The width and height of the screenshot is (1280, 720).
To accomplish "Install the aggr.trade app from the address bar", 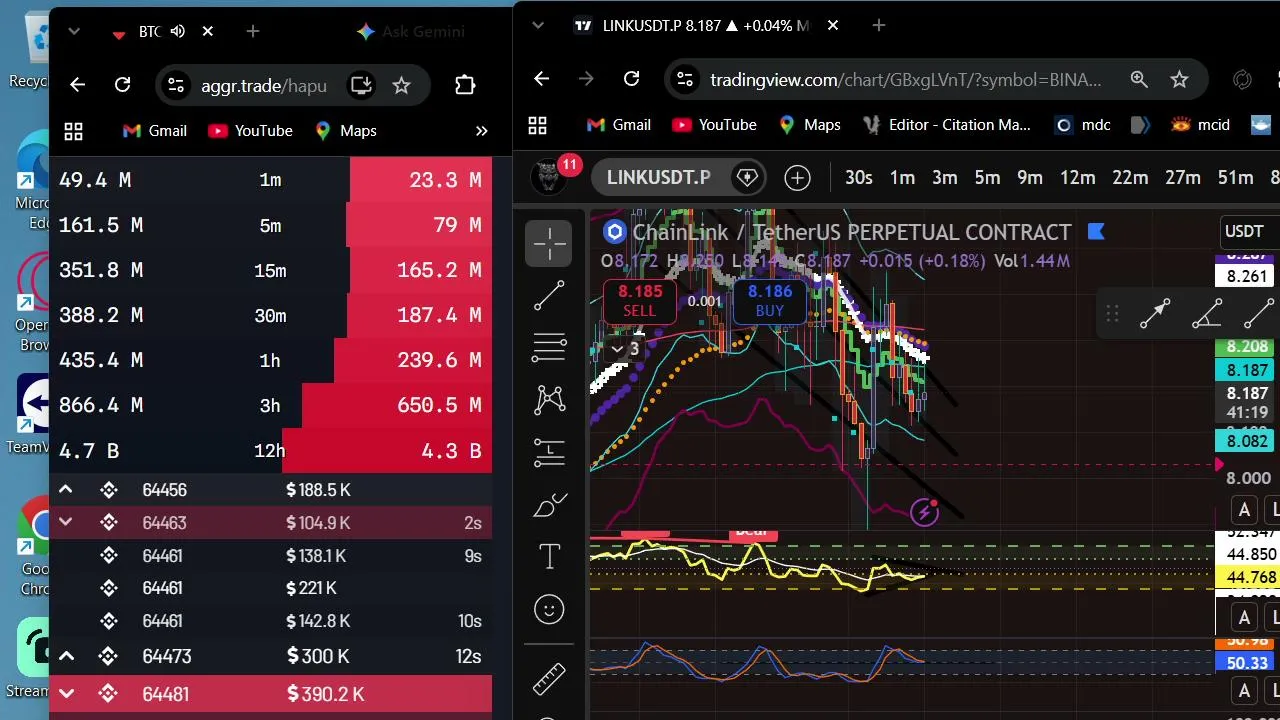I will pos(361,85).
